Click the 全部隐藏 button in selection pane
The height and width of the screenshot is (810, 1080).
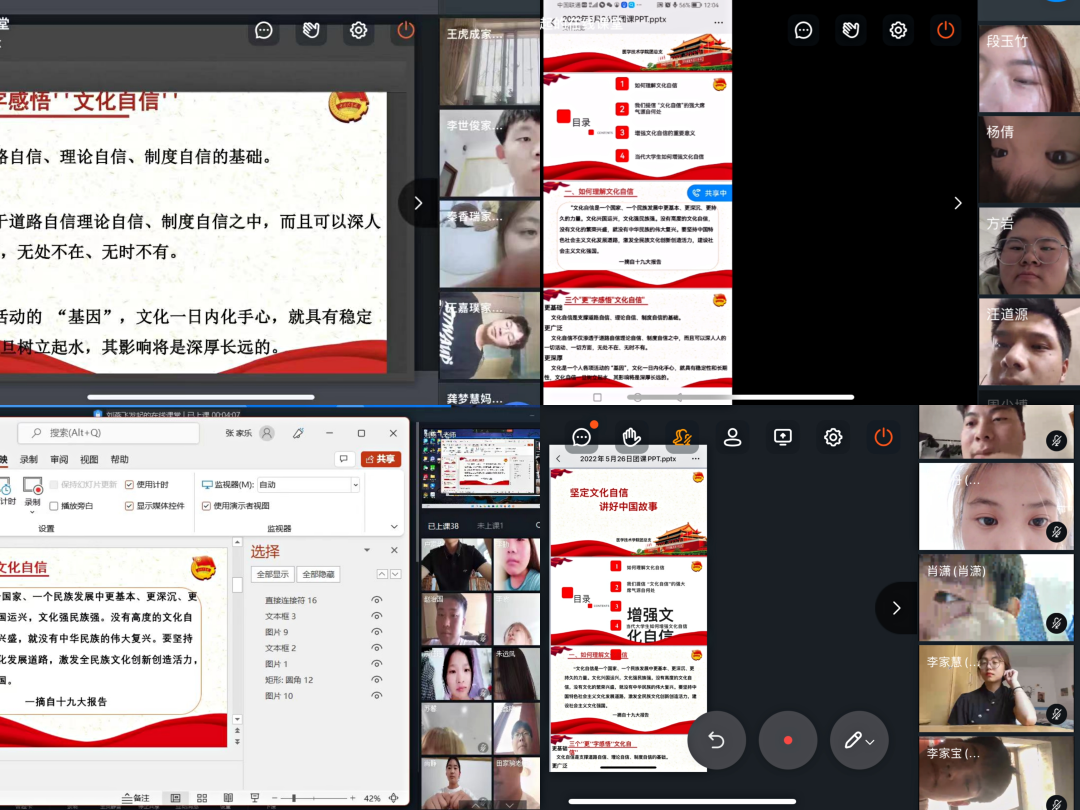(319, 574)
